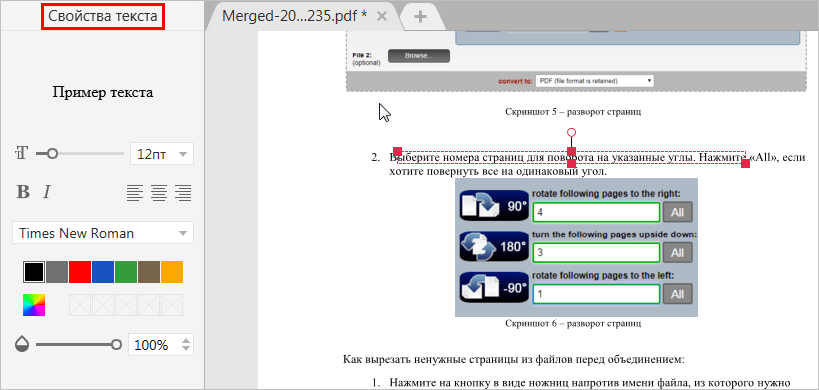
Task: Select the red color swatch
Action: pyautogui.click(x=80, y=271)
